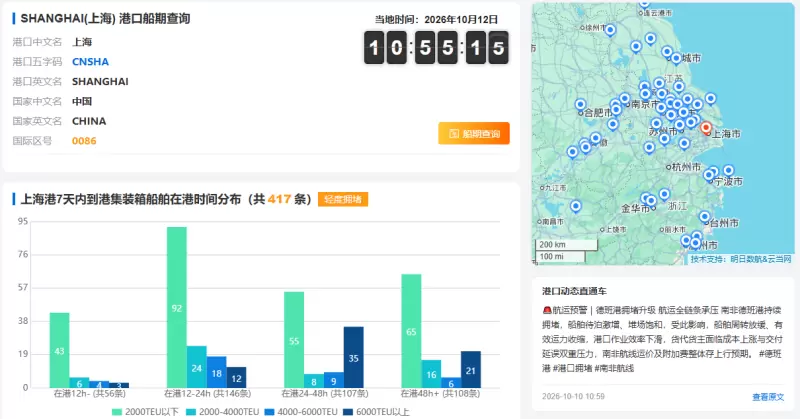Click the blue map marker beside 台州市

(705, 217)
